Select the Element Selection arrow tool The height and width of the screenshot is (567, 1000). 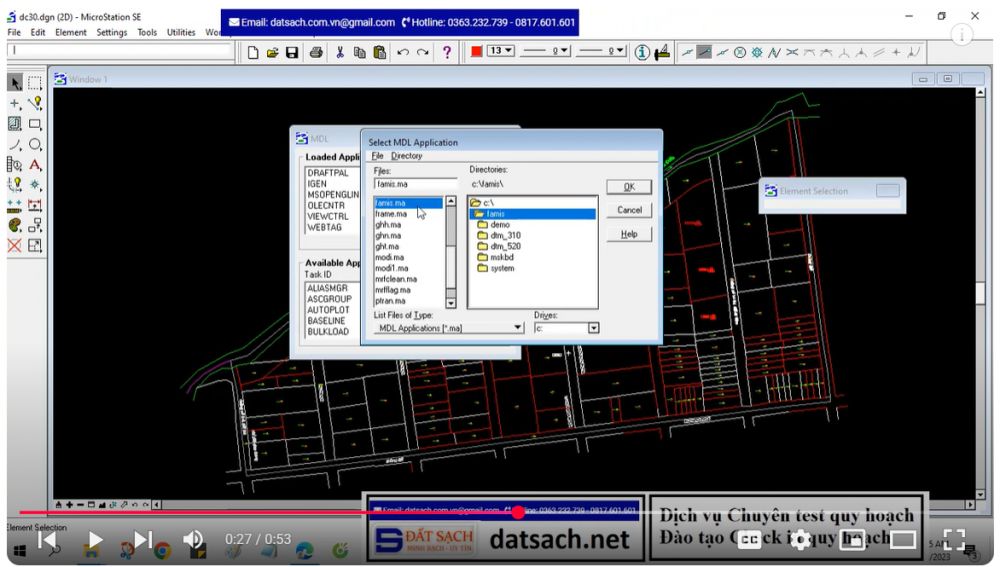pyautogui.click(x=15, y=83)
